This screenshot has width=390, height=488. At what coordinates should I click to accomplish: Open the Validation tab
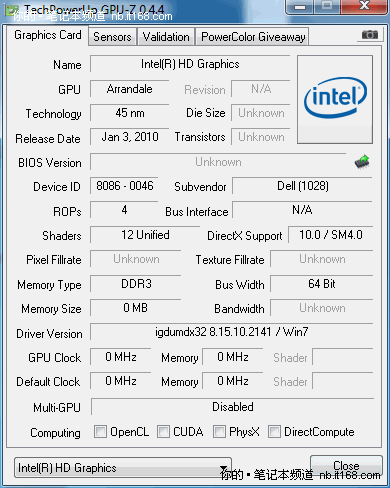coord(166,37)
